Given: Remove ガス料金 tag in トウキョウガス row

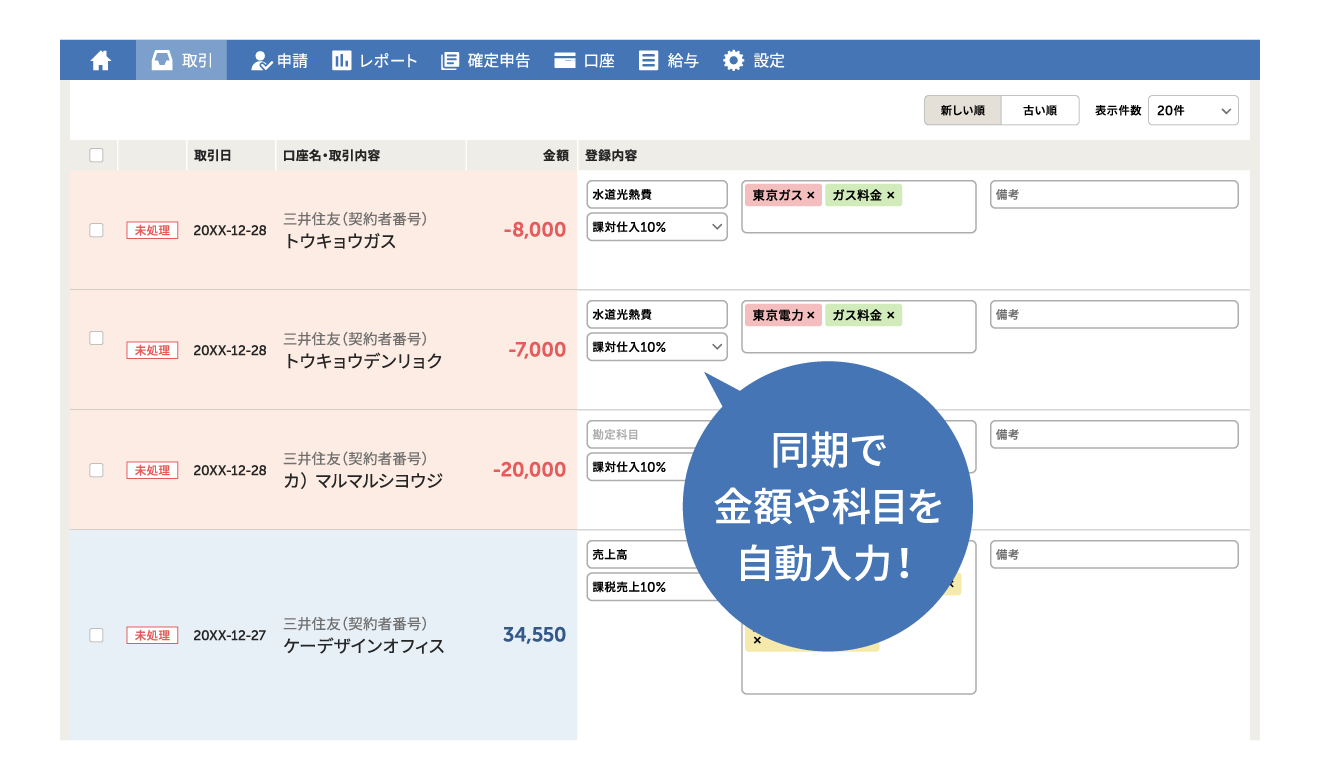Looking at the screenshot, I should click(890, 196).
